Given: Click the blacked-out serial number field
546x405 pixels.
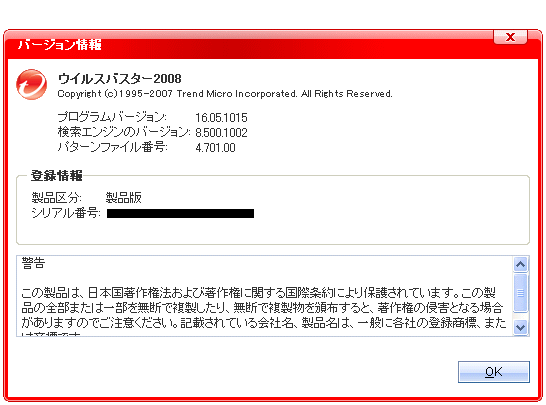Looking at the screenshot, I should [x=180, y=213].
